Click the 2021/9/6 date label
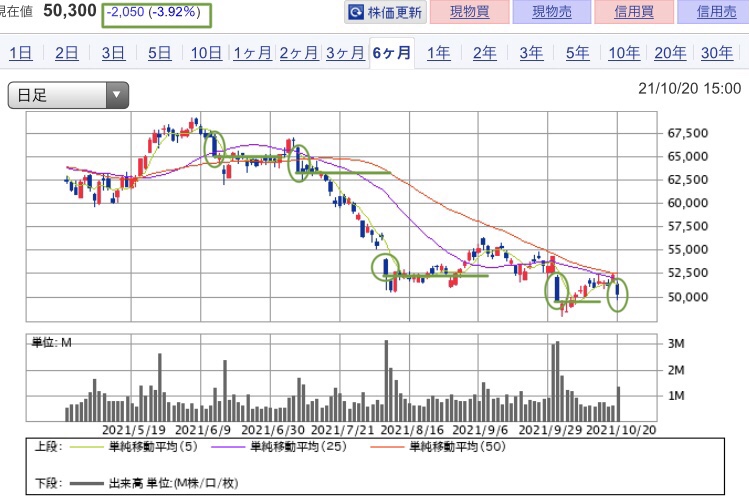Viewport: 749px width, 497px height. coord(480,430)
